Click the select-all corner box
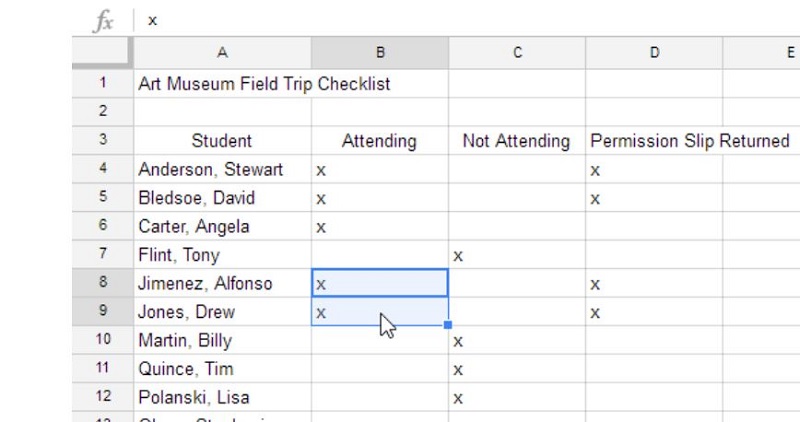The image size is (800, 422). coord(103,53)
